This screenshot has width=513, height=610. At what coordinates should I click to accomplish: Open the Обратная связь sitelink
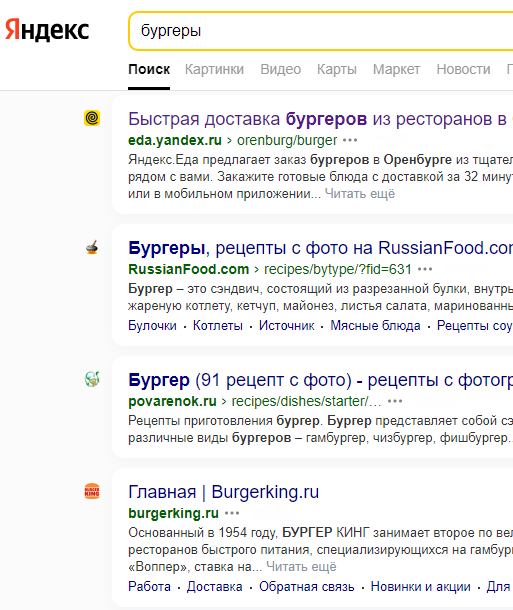[306, 587]
